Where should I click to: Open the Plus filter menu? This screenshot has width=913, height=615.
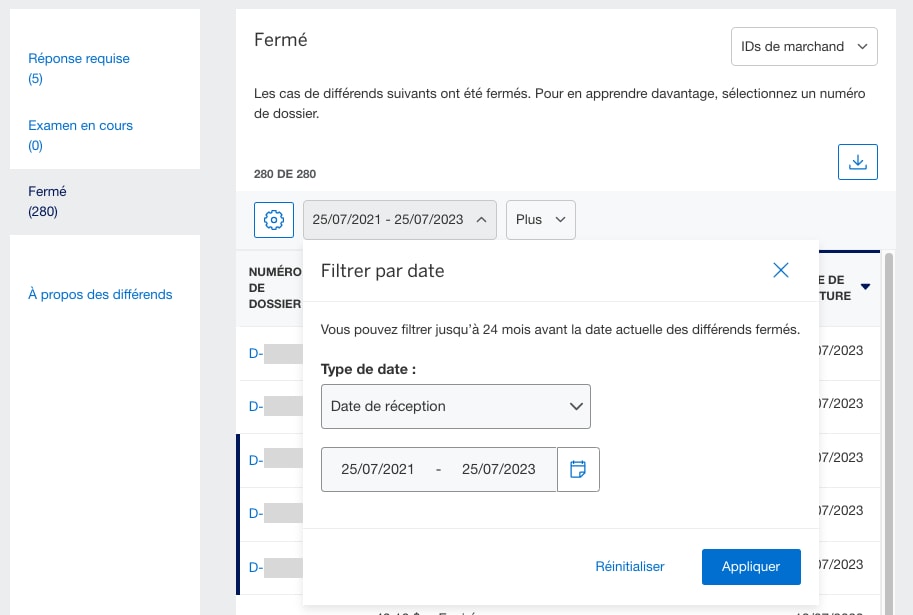click(540, 219)
